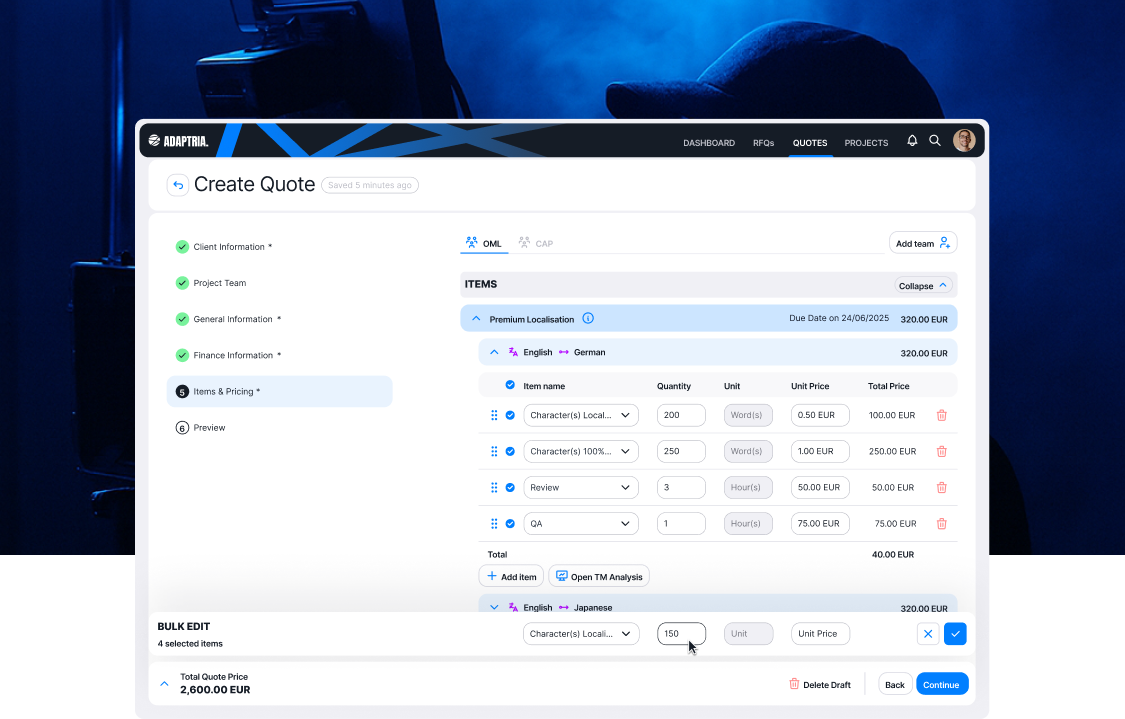Click the Add team button
Viewport: 1125px width, 719px height.
923,243
